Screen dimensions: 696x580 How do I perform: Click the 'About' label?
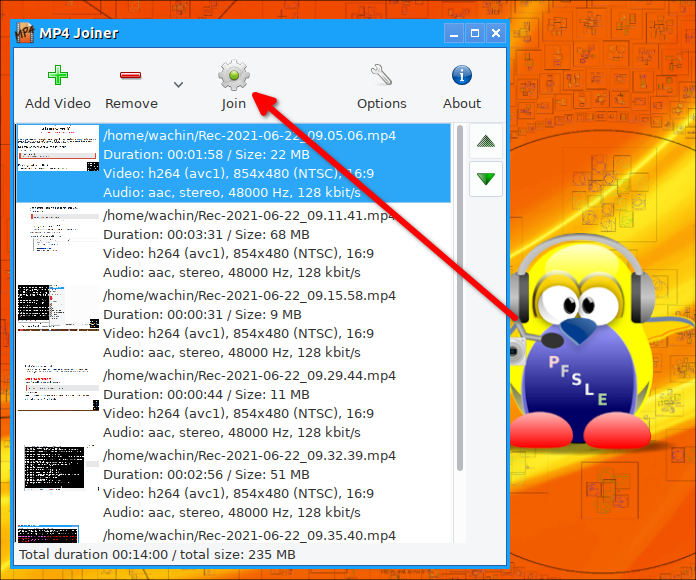click(x=462, y=103)
